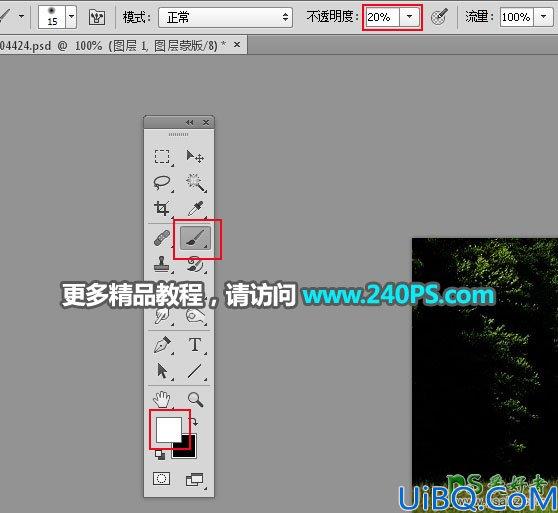Select the Line tool

pyautogui.click(x=195, y=371)
